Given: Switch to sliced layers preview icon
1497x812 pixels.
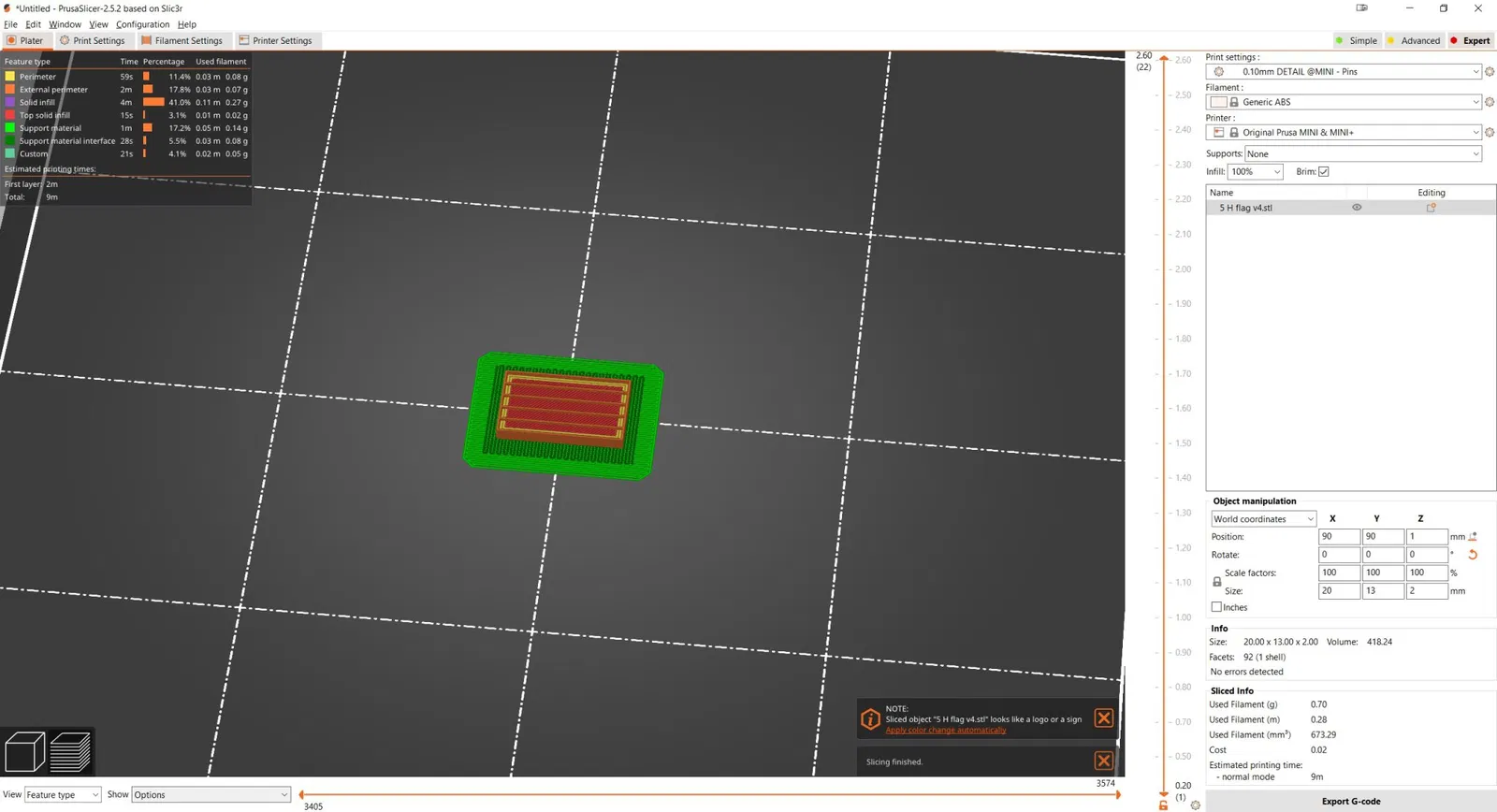Looking at the screenshot, I should (x=70, y=751).
